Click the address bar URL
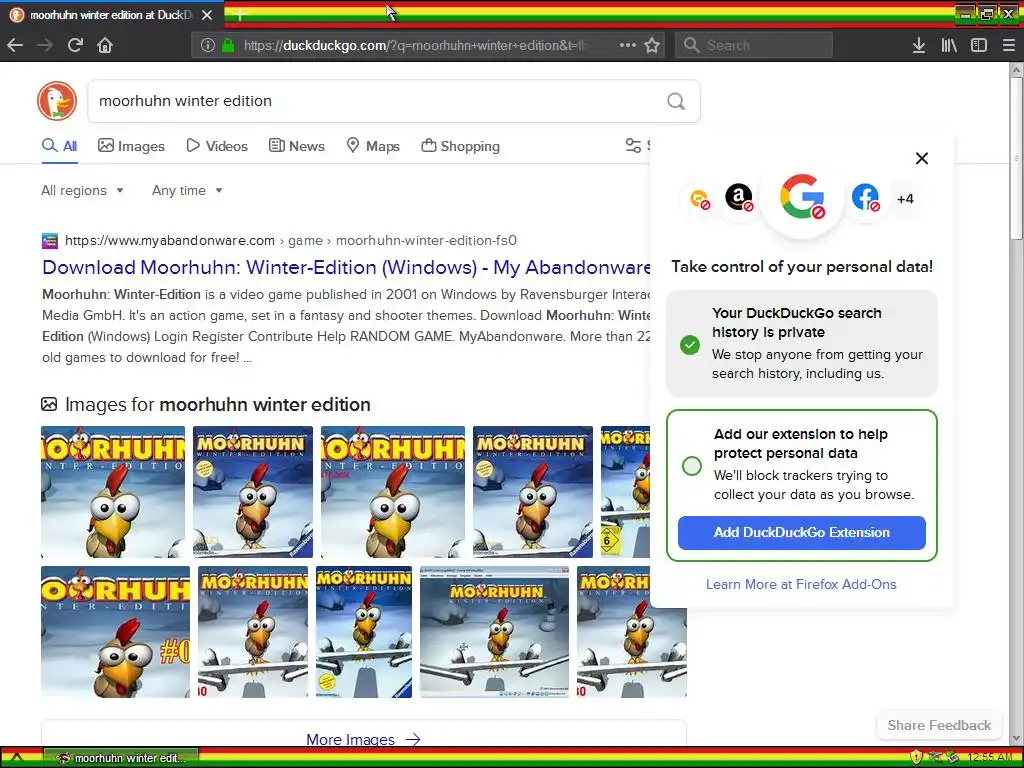 pos(415,45)
